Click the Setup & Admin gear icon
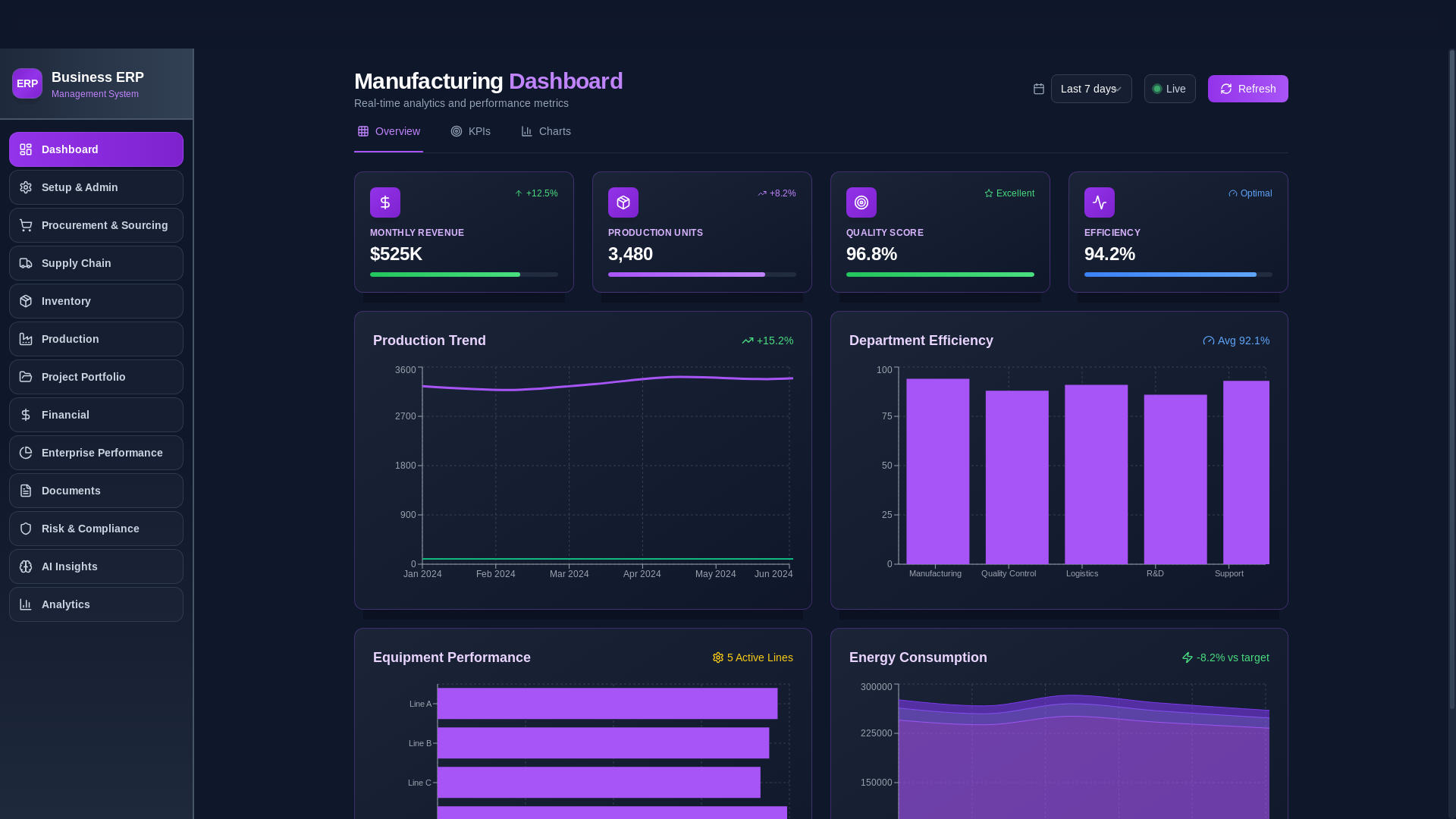 (x=26, y=187)
